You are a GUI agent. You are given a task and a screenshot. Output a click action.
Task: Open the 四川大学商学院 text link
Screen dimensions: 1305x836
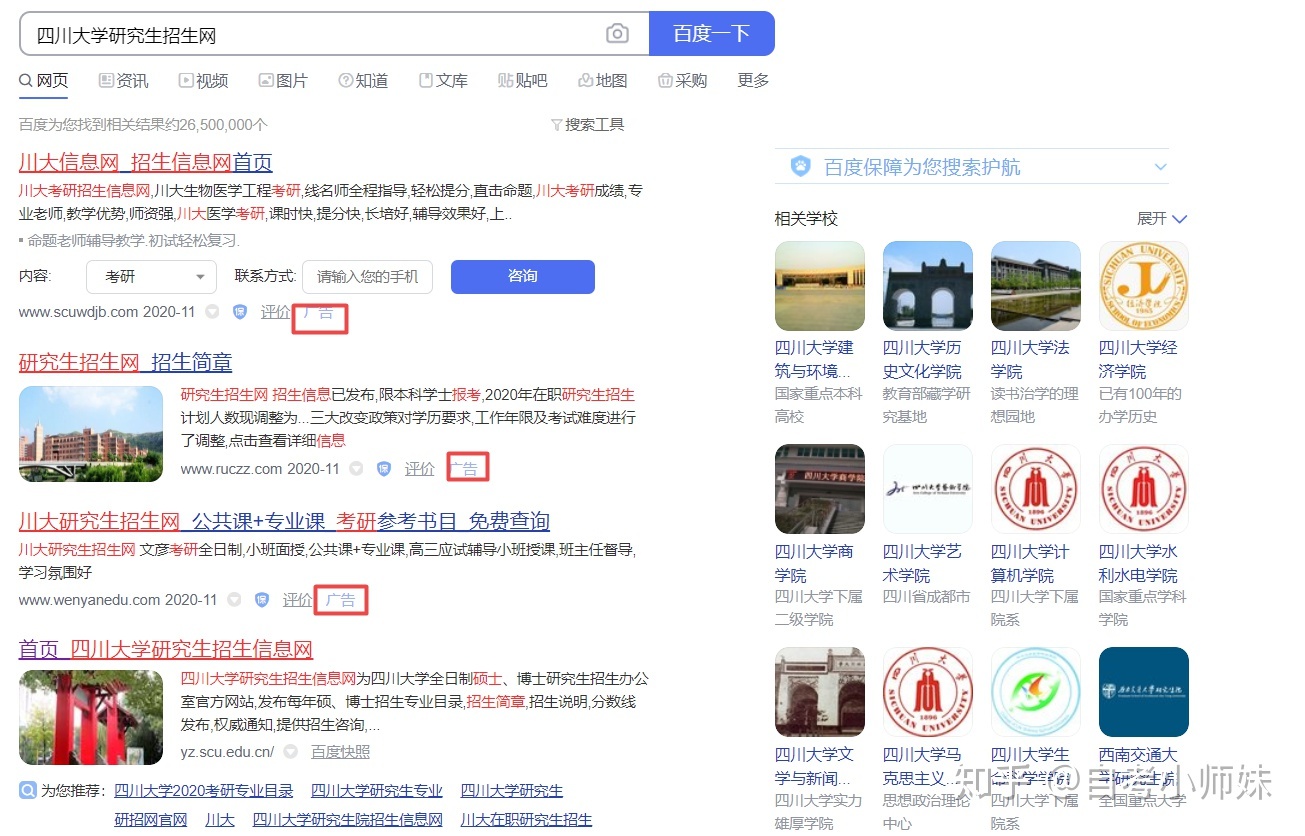(x=814, y=563)
